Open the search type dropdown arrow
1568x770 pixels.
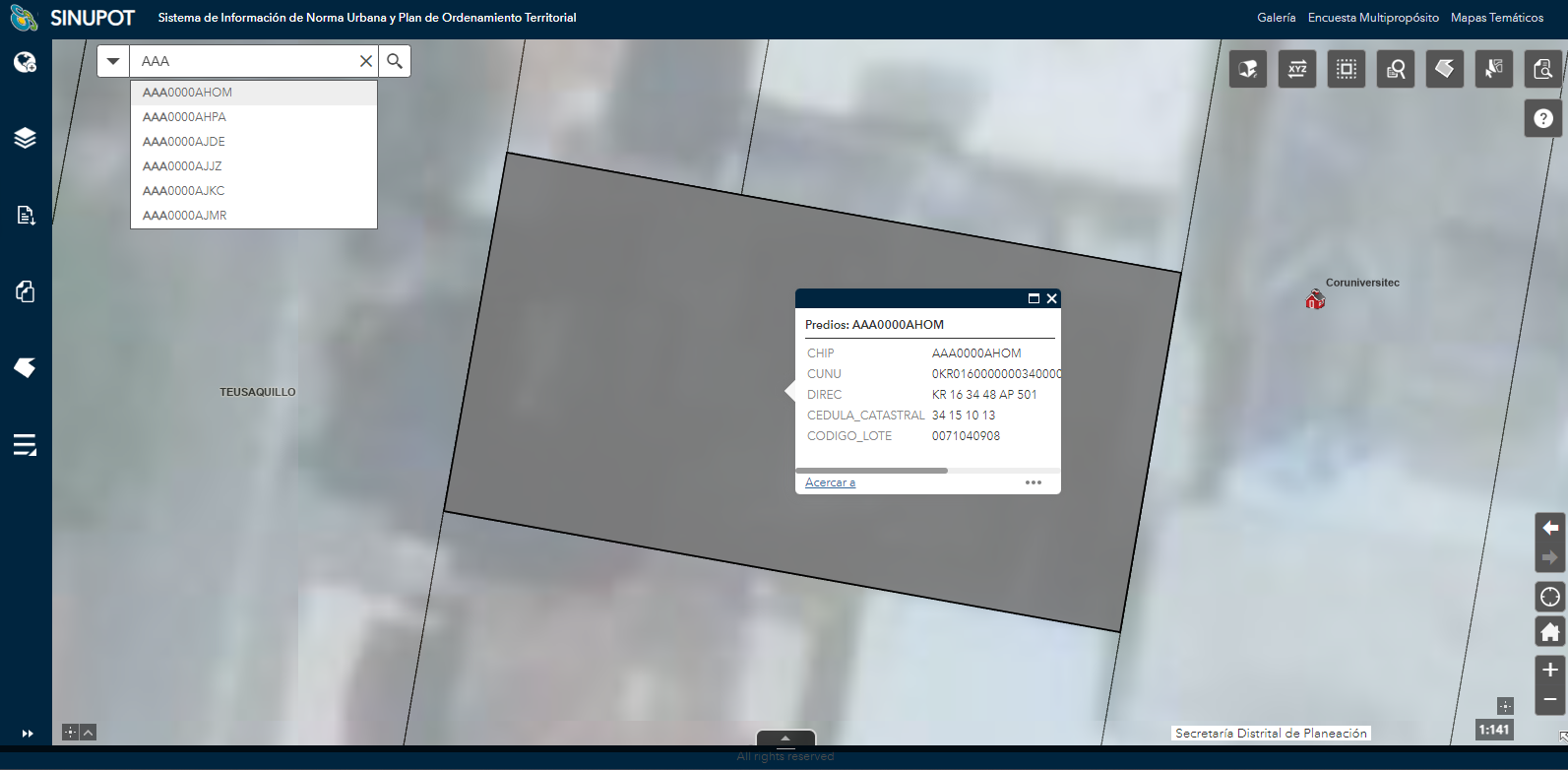(x=113, y=61)
